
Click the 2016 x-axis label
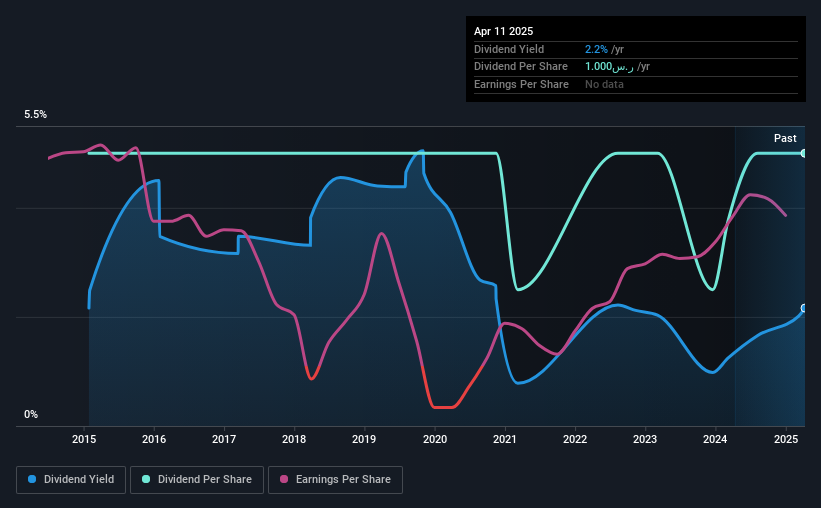pyautogui.click(x=154, y=439)
